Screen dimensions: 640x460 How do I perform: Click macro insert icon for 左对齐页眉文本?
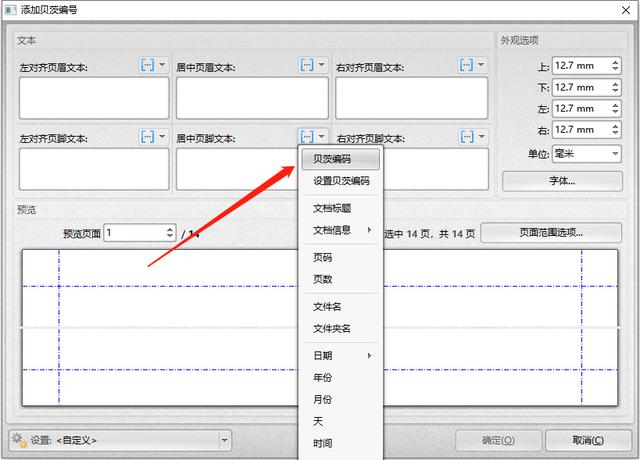coord(147,65)
